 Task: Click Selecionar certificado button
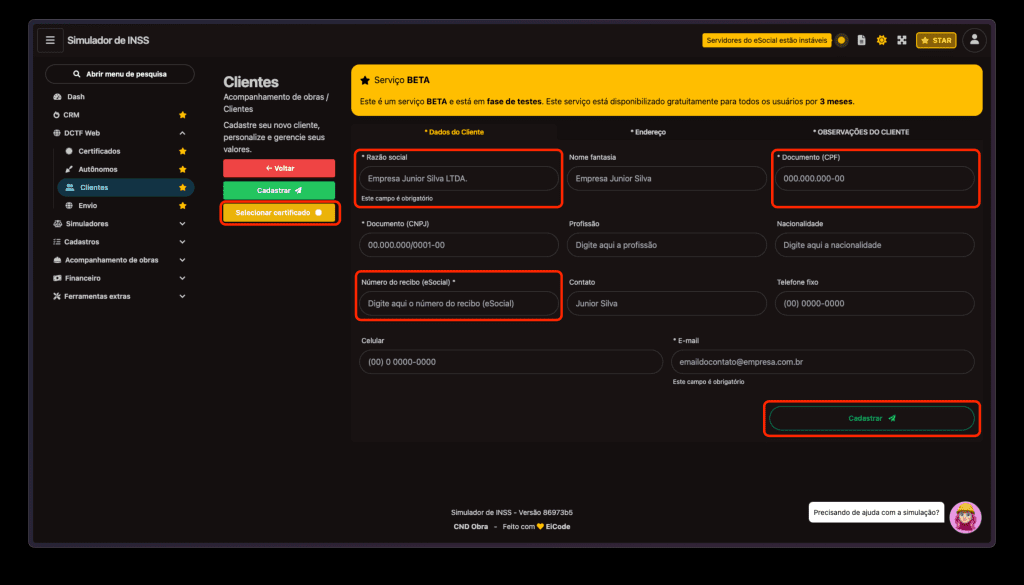(279, 213)
